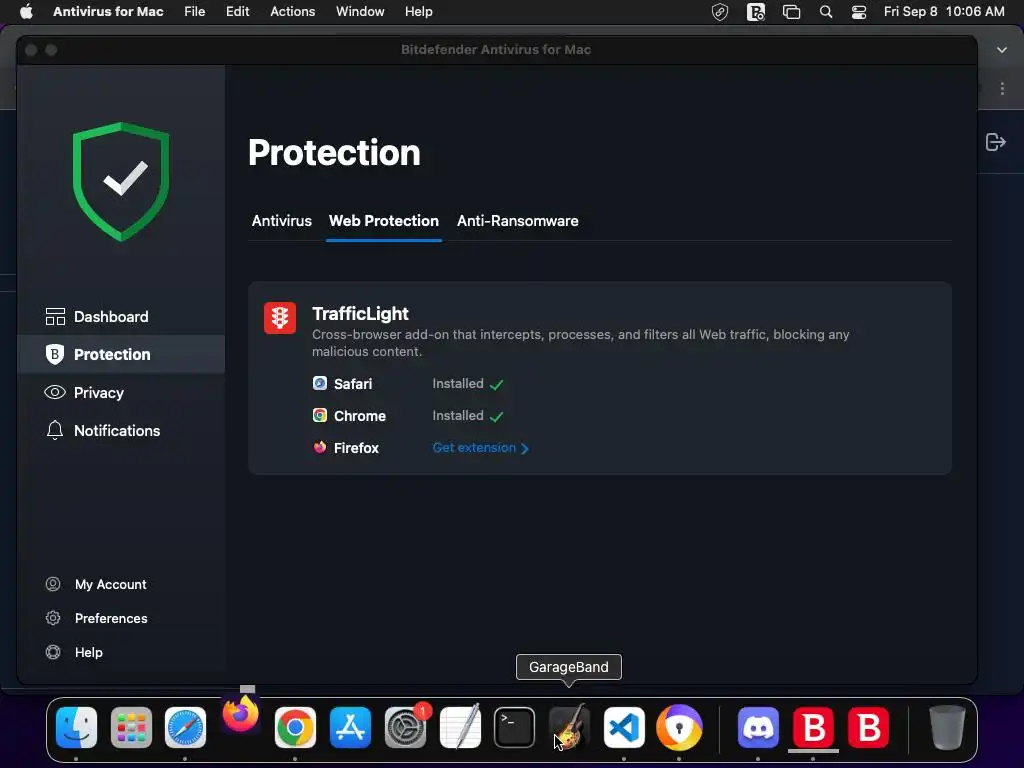Viewport: 1024px width, 768px height.
Task: Click the Get extension link for Firefox
Action: (x=481, y=448)
